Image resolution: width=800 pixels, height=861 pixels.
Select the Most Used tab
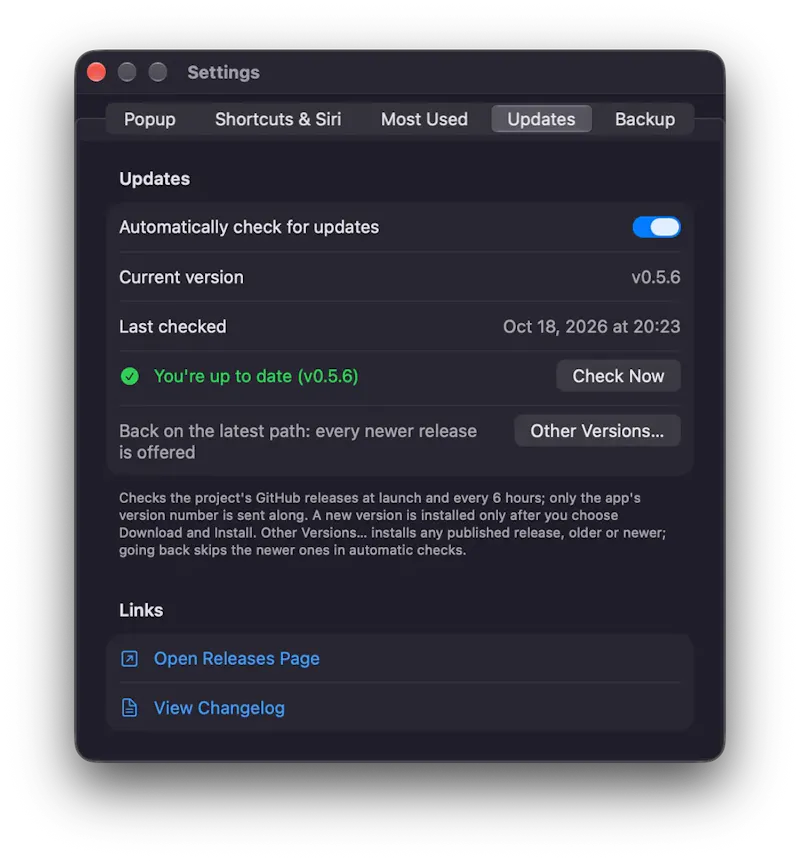click(x=424, y=119)
